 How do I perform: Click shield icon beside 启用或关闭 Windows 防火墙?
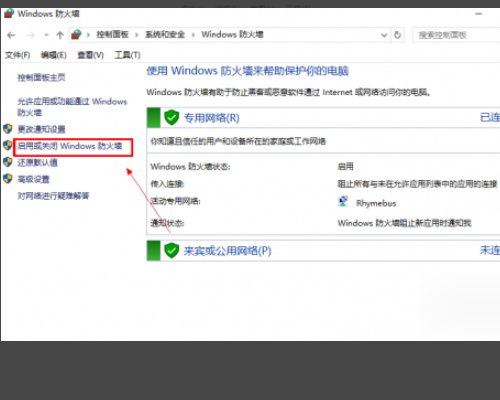pos(8,145)
